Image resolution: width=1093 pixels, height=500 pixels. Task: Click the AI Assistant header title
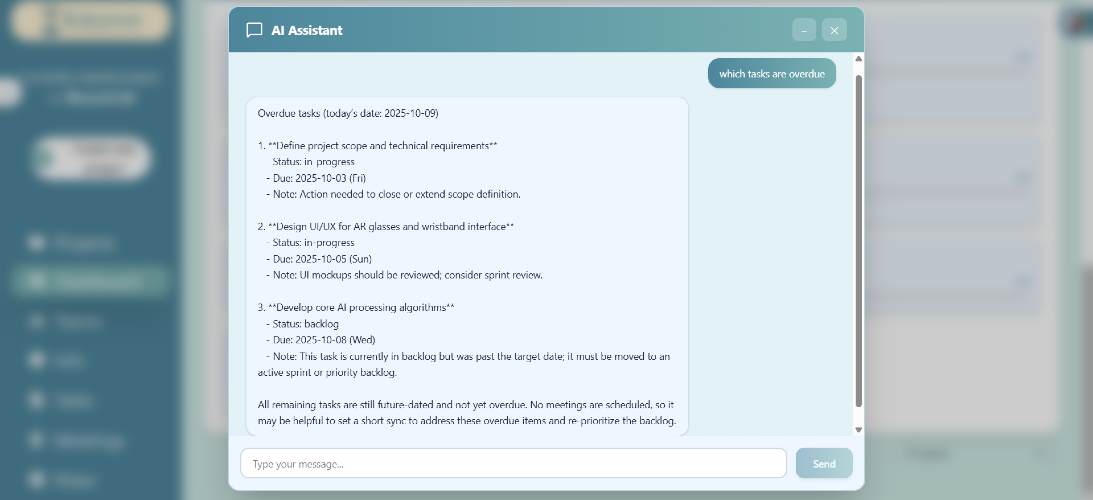(307, 30)
